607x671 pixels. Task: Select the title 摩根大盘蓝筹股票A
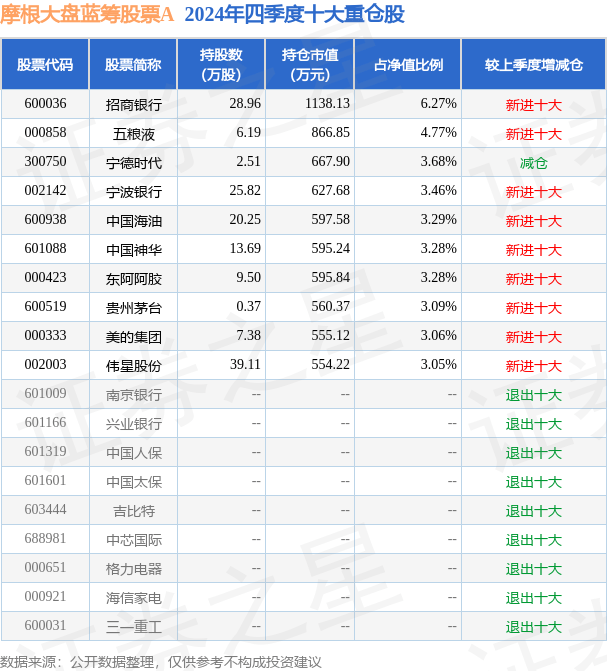point(87,15)
